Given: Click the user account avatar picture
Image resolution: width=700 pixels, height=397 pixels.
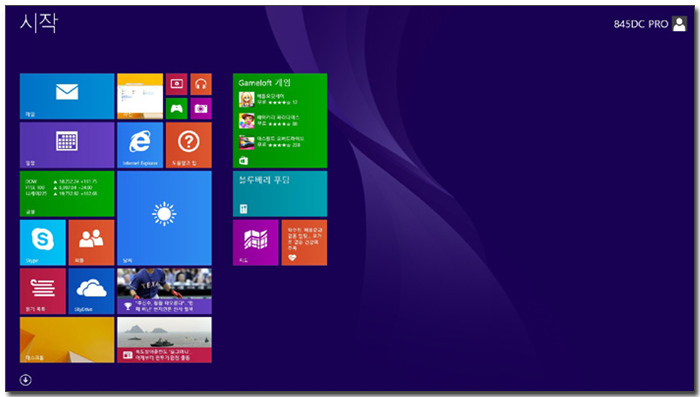Looking at the screenshot, I should [679, 24].
